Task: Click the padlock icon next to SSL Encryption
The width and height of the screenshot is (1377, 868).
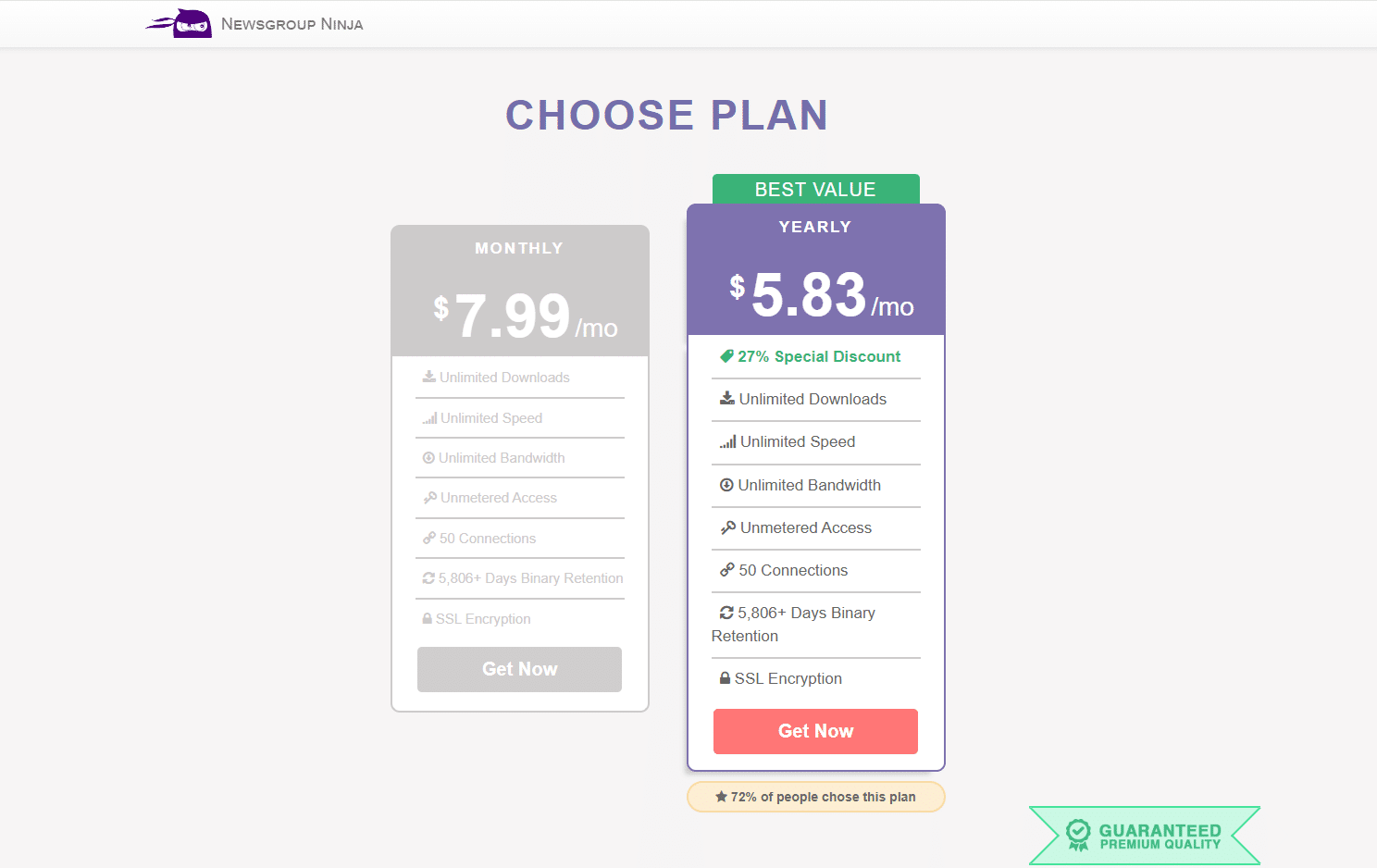Action: [725, 677]
